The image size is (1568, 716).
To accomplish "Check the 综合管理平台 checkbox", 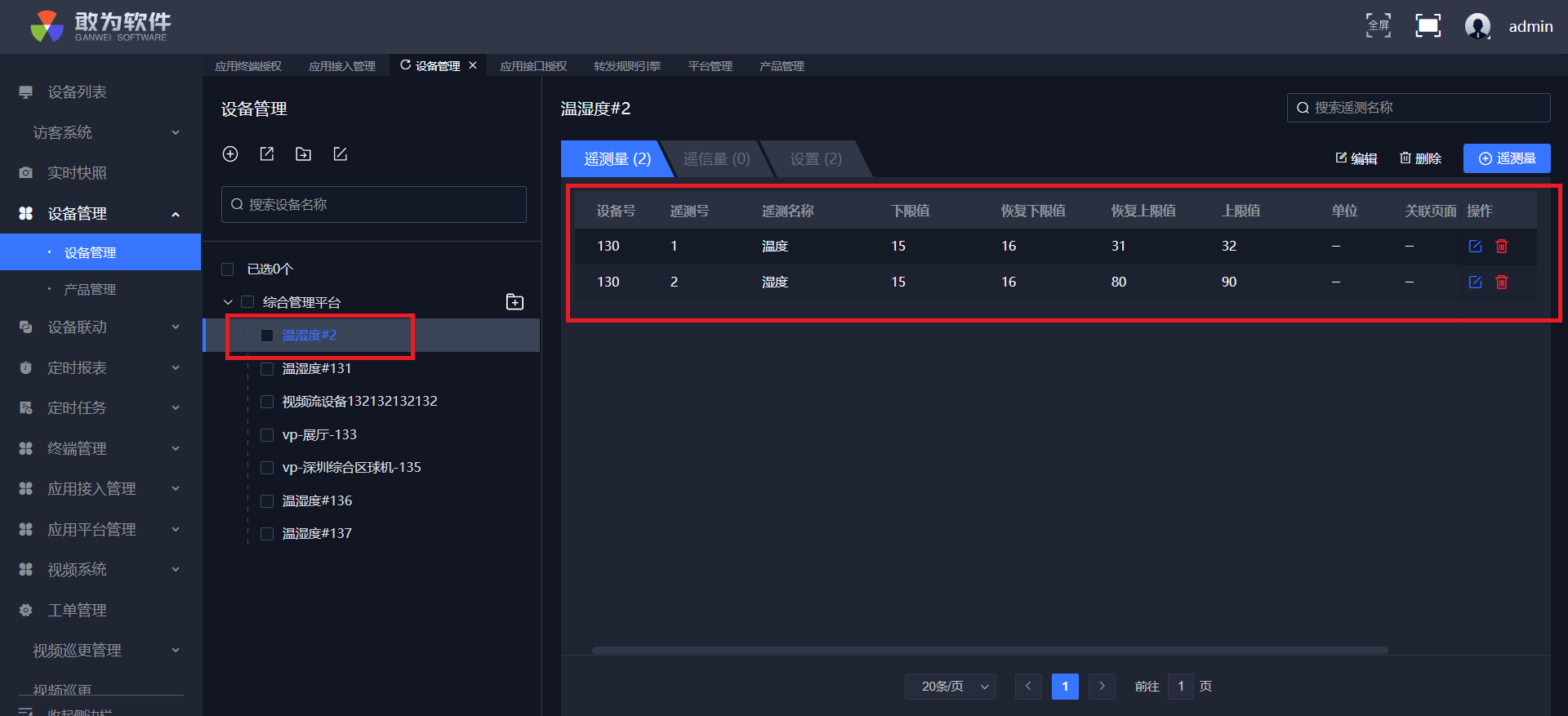I will (x=247, y=302).
